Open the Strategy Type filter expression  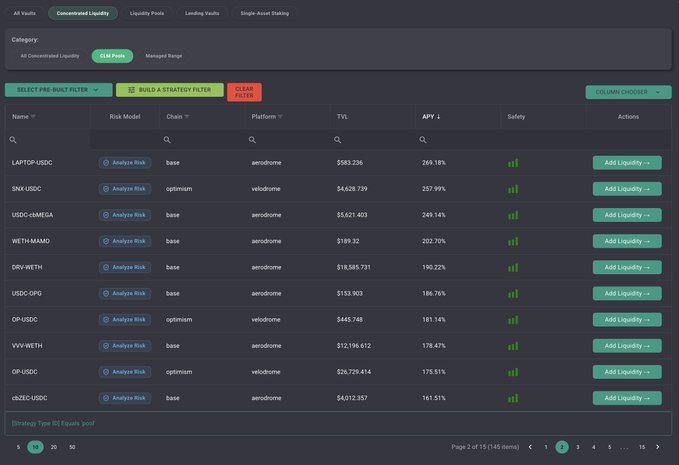(x=53, y=423)
